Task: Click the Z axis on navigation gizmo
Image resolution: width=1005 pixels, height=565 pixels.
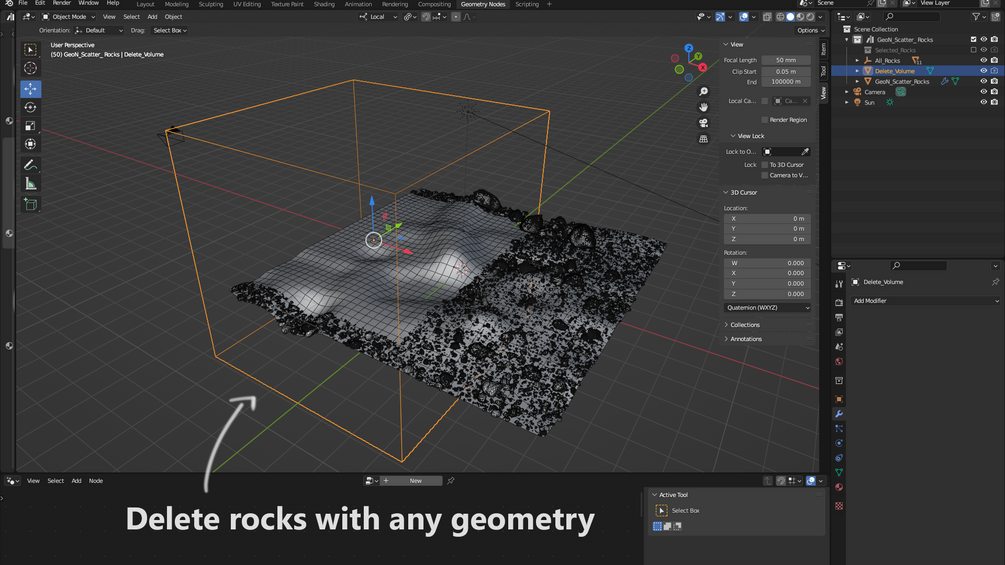Action: coord(688,48)
